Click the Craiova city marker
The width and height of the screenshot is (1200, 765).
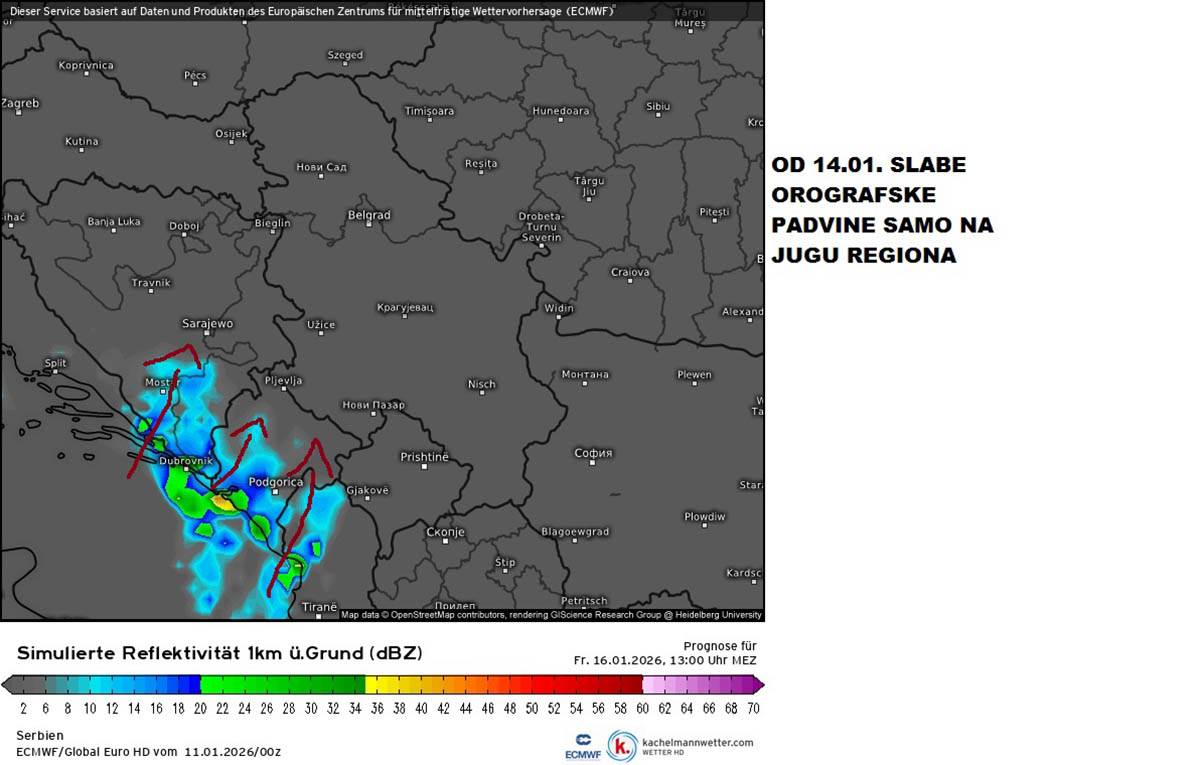click(630, 281)
